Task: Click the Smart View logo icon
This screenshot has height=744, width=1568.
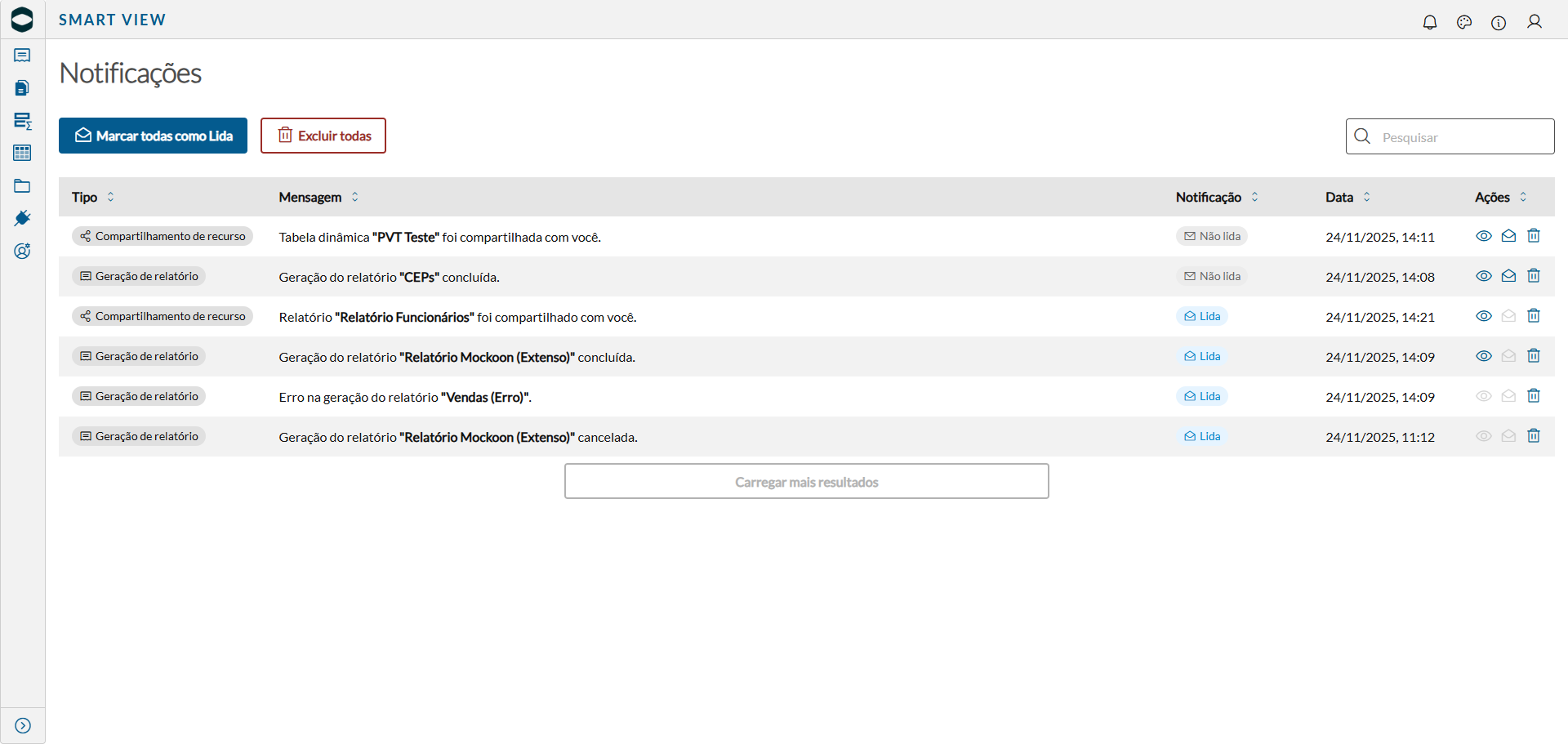Action: (x=22, y=19)
